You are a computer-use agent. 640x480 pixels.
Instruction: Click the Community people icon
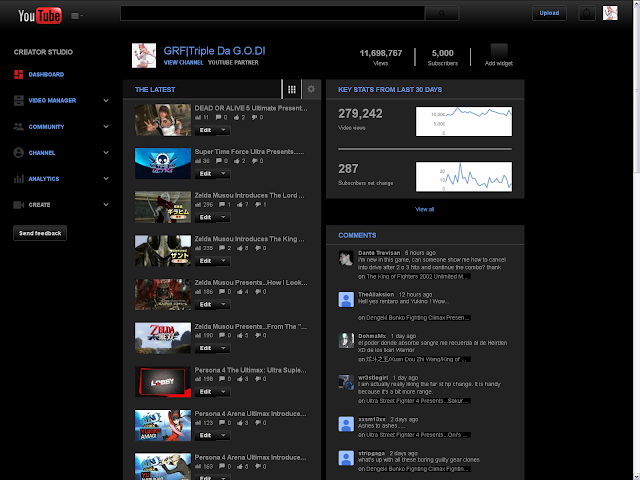[x=18, y=127]
